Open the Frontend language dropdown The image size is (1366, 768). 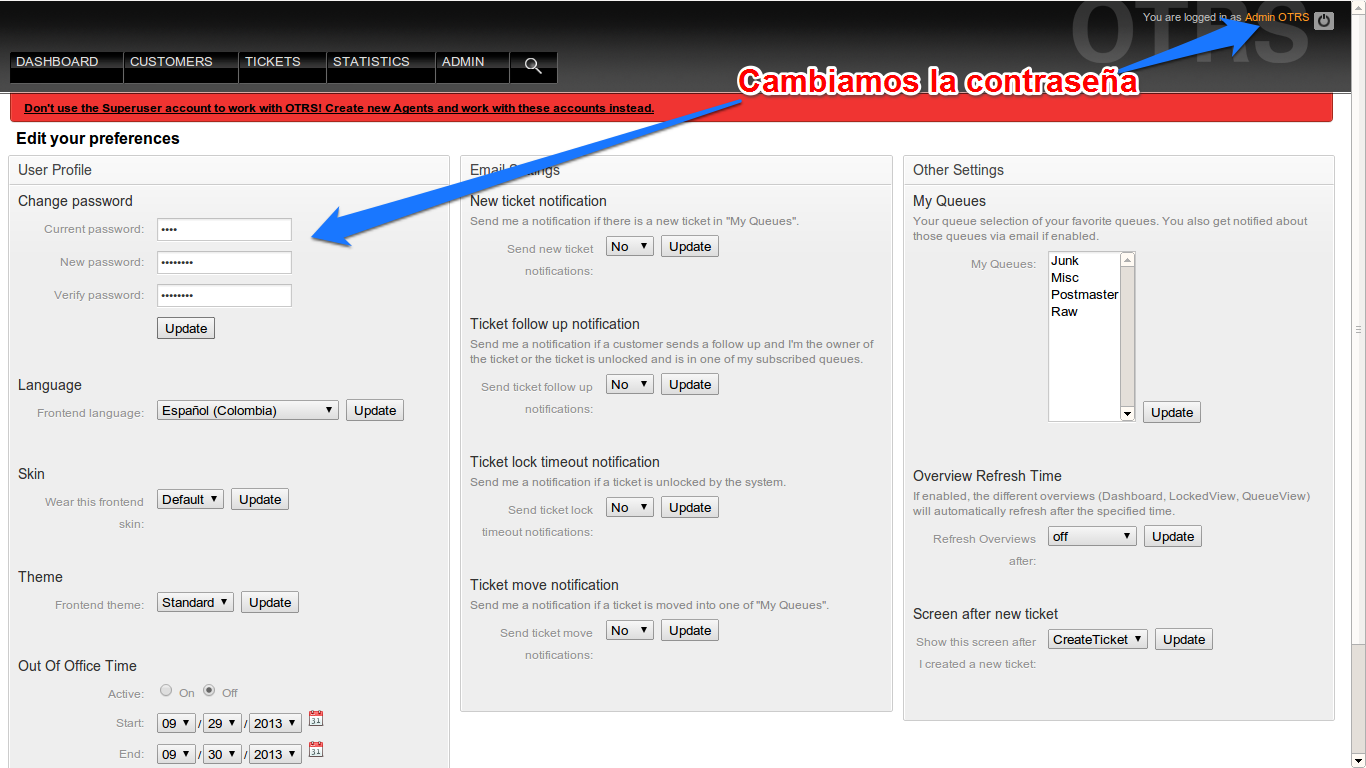point(246,409)
